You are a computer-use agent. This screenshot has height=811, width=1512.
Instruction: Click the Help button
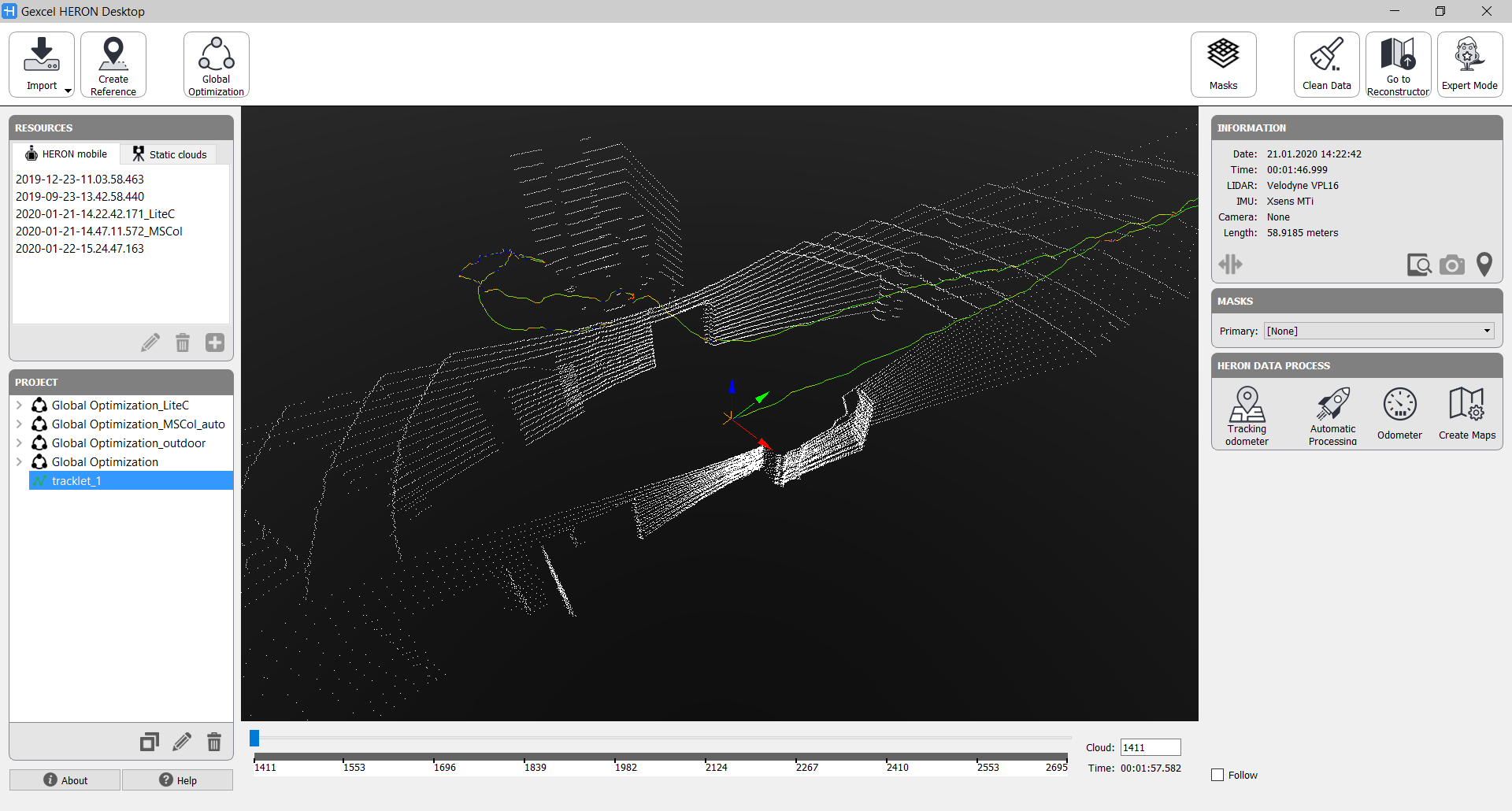[x=178, y=780]
